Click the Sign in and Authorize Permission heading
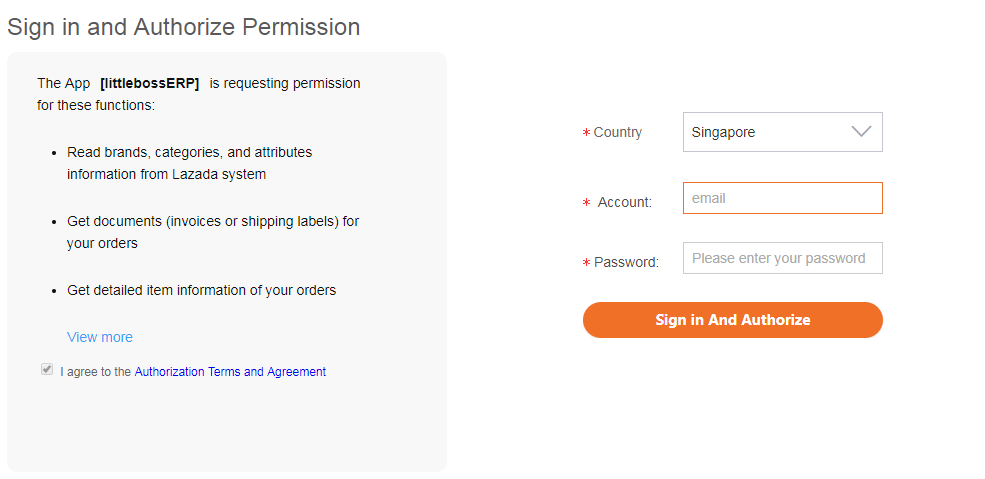The width and height of the screenshot is (985, 479). click(x=184, y=27)
